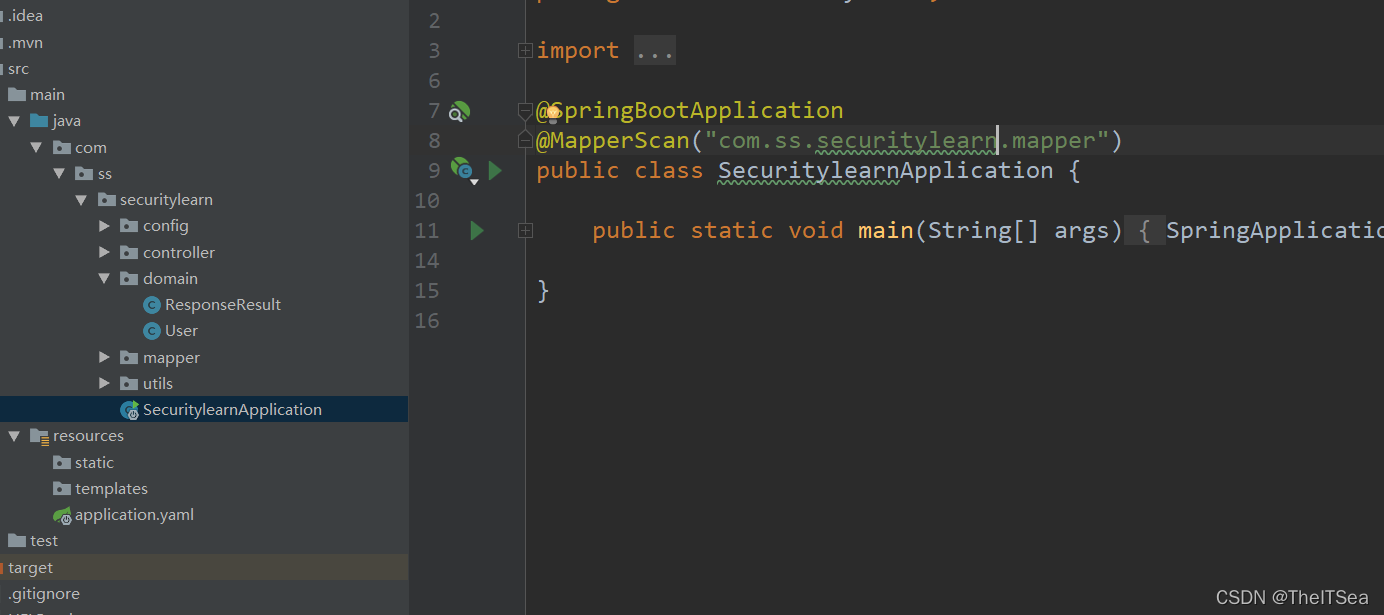Click the class gutter icon beside 'public class'
Screen dimensions: 1384x615
click(462, 169)
